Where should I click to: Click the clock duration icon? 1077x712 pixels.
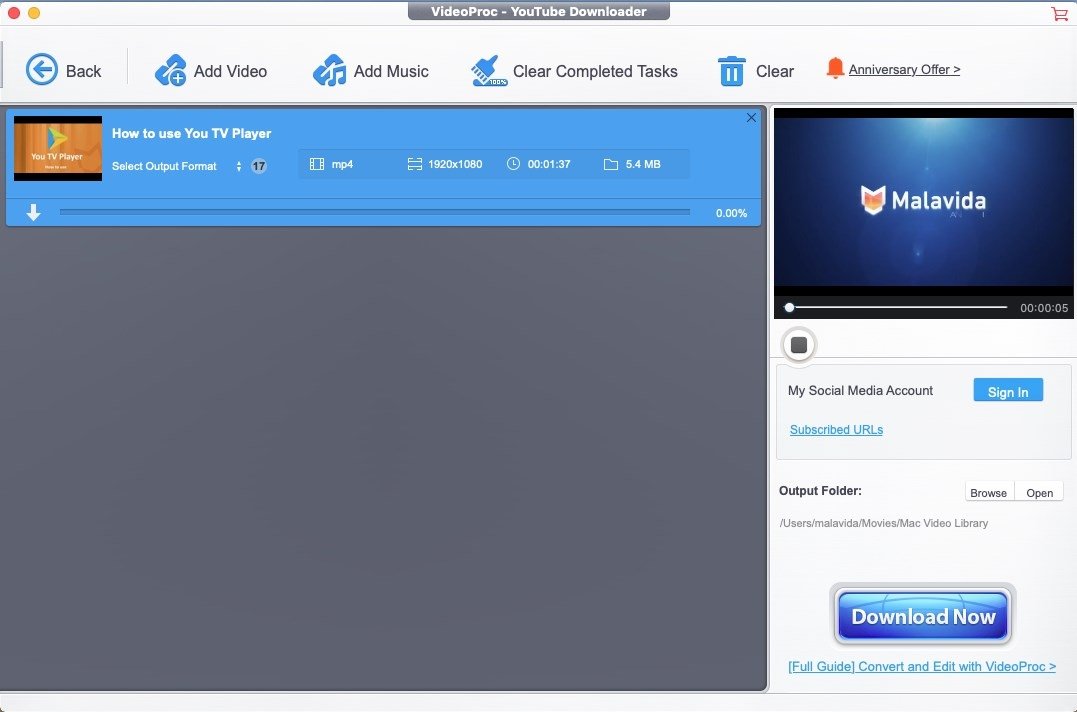click(x=513, y=163)
